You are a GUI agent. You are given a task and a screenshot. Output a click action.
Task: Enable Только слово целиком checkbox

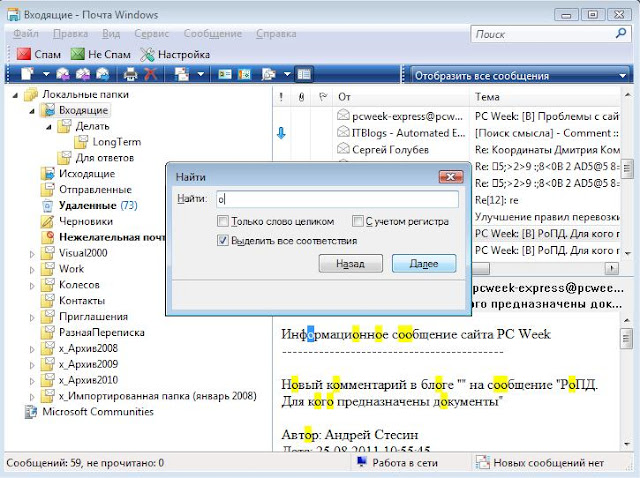223,221
